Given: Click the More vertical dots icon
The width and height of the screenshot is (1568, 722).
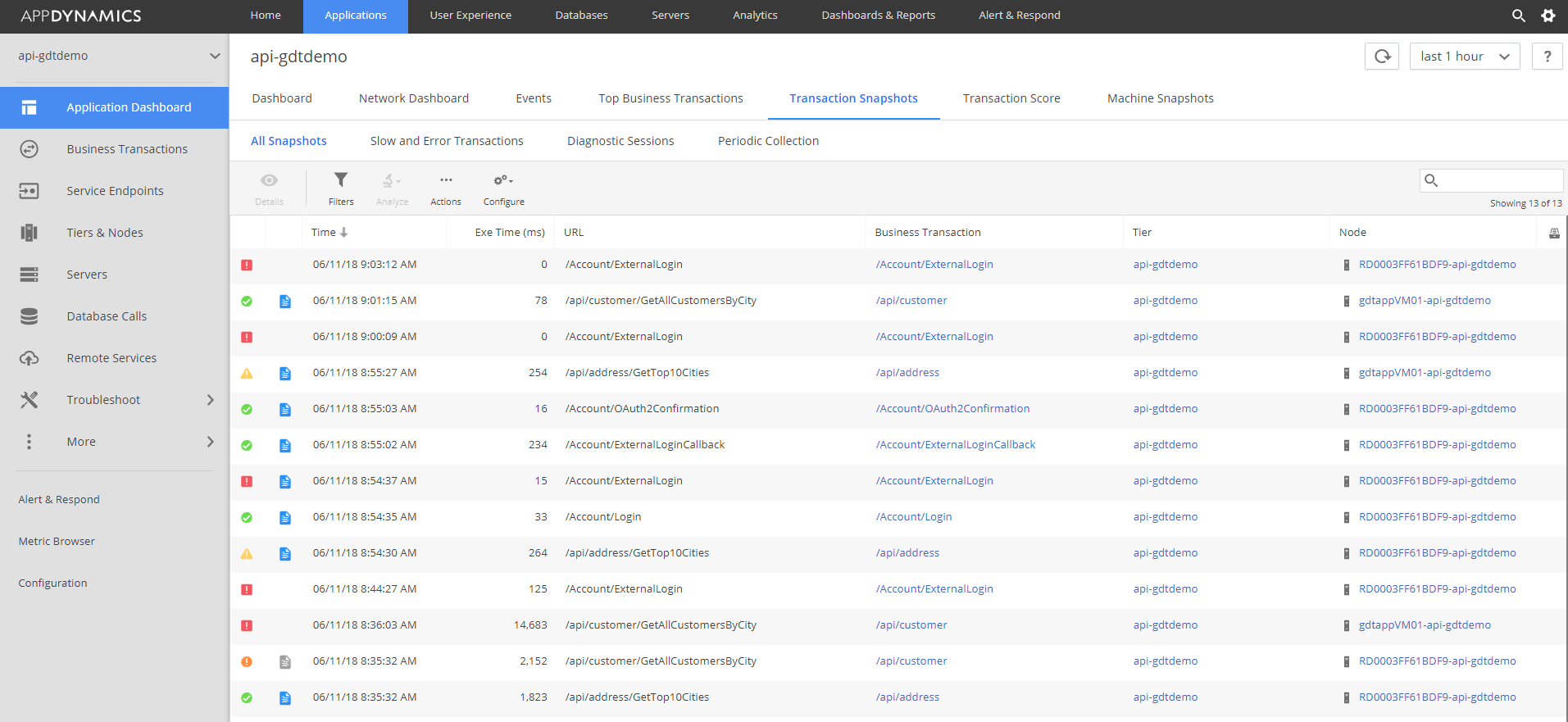Looking at the screenshot, I should click(x=30, y=442).
